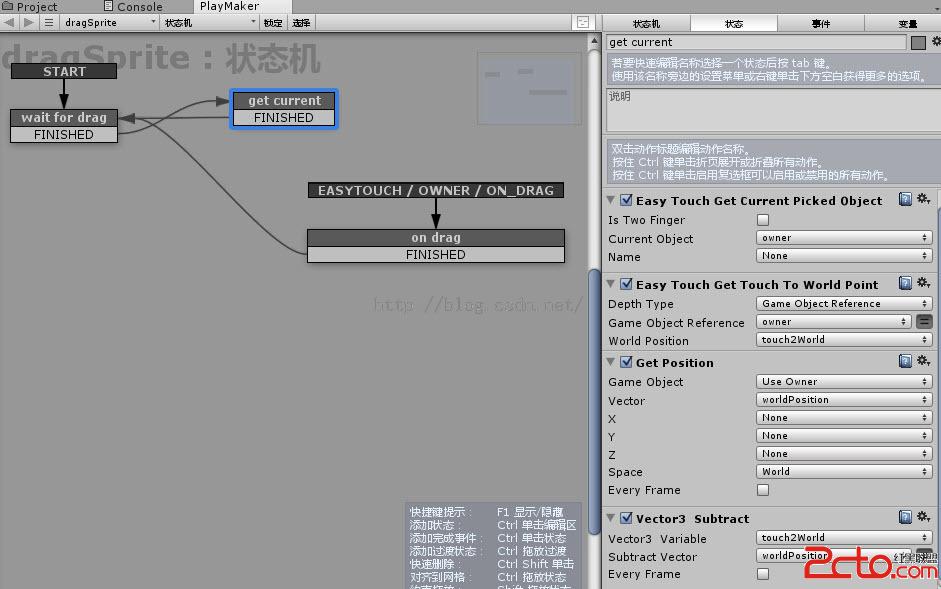This screenshot has width=941, height=589.
Task: Toggle the Easy Touch Get Touch To World Point checkbox
Action: click(x=626, y=284)
